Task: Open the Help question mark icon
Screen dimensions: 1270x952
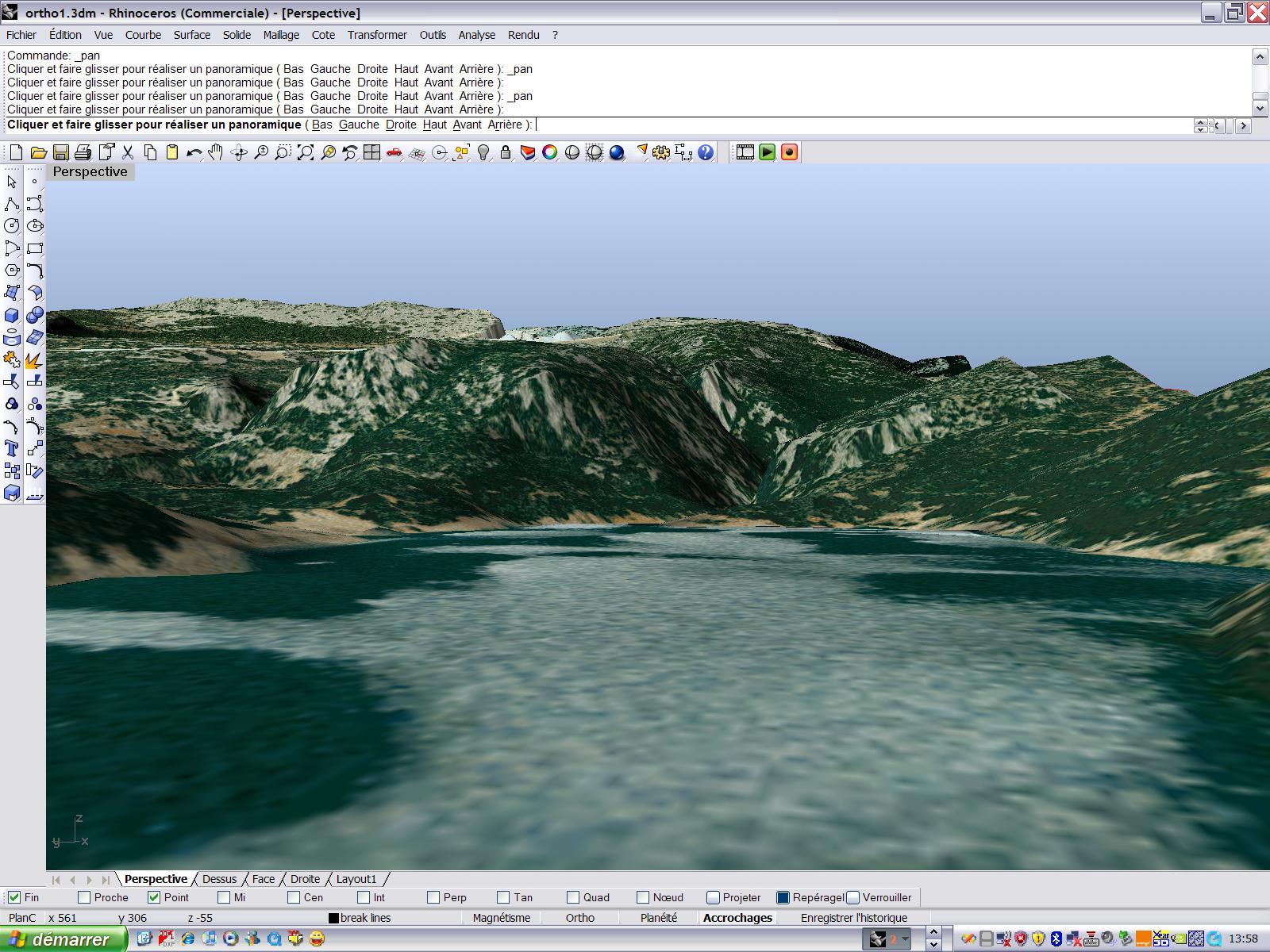Action: coord(705,152)
